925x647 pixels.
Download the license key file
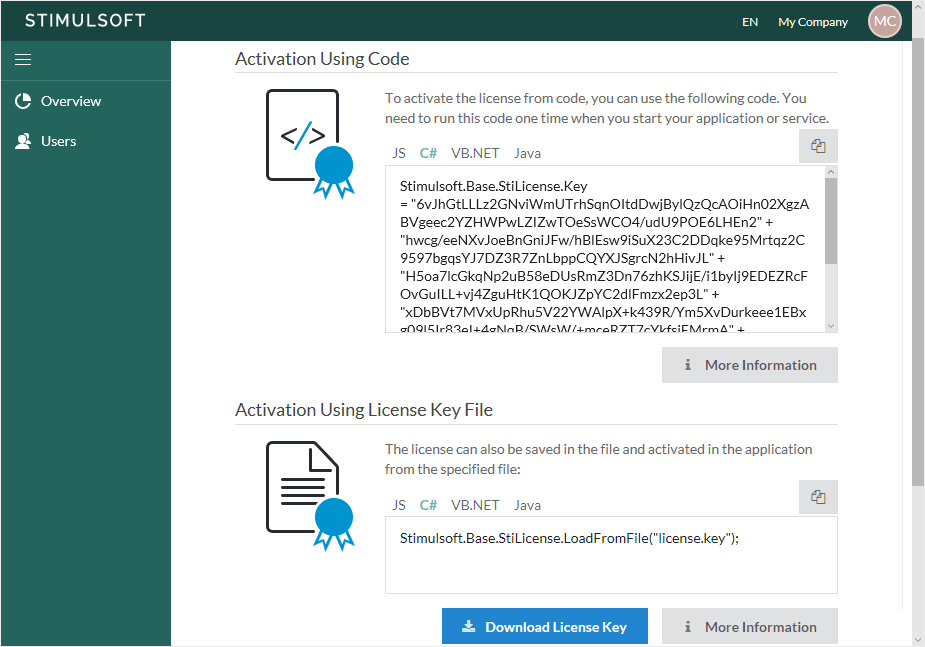(544, 626)
